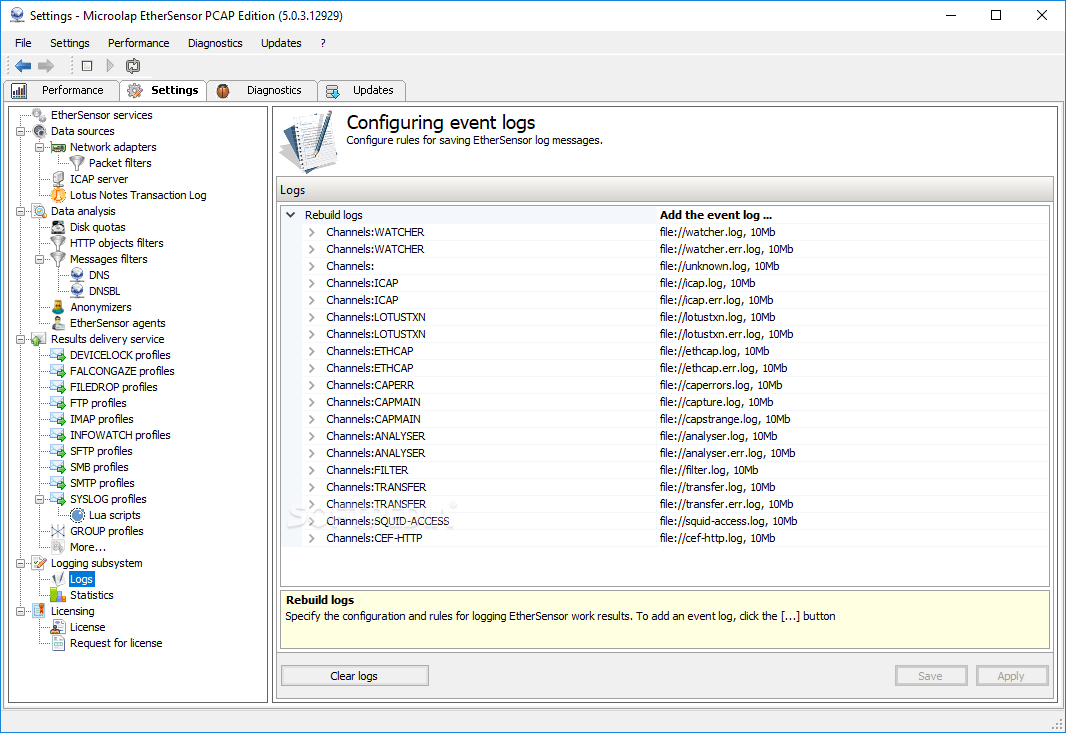Select IMAP profiles in the tree
This screenshot has width=1066, height=733.
[102, 419]
